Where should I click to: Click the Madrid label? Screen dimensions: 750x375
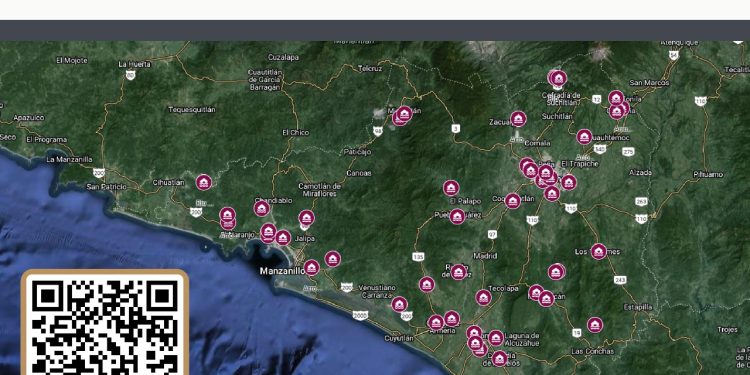tap(485, 256)
